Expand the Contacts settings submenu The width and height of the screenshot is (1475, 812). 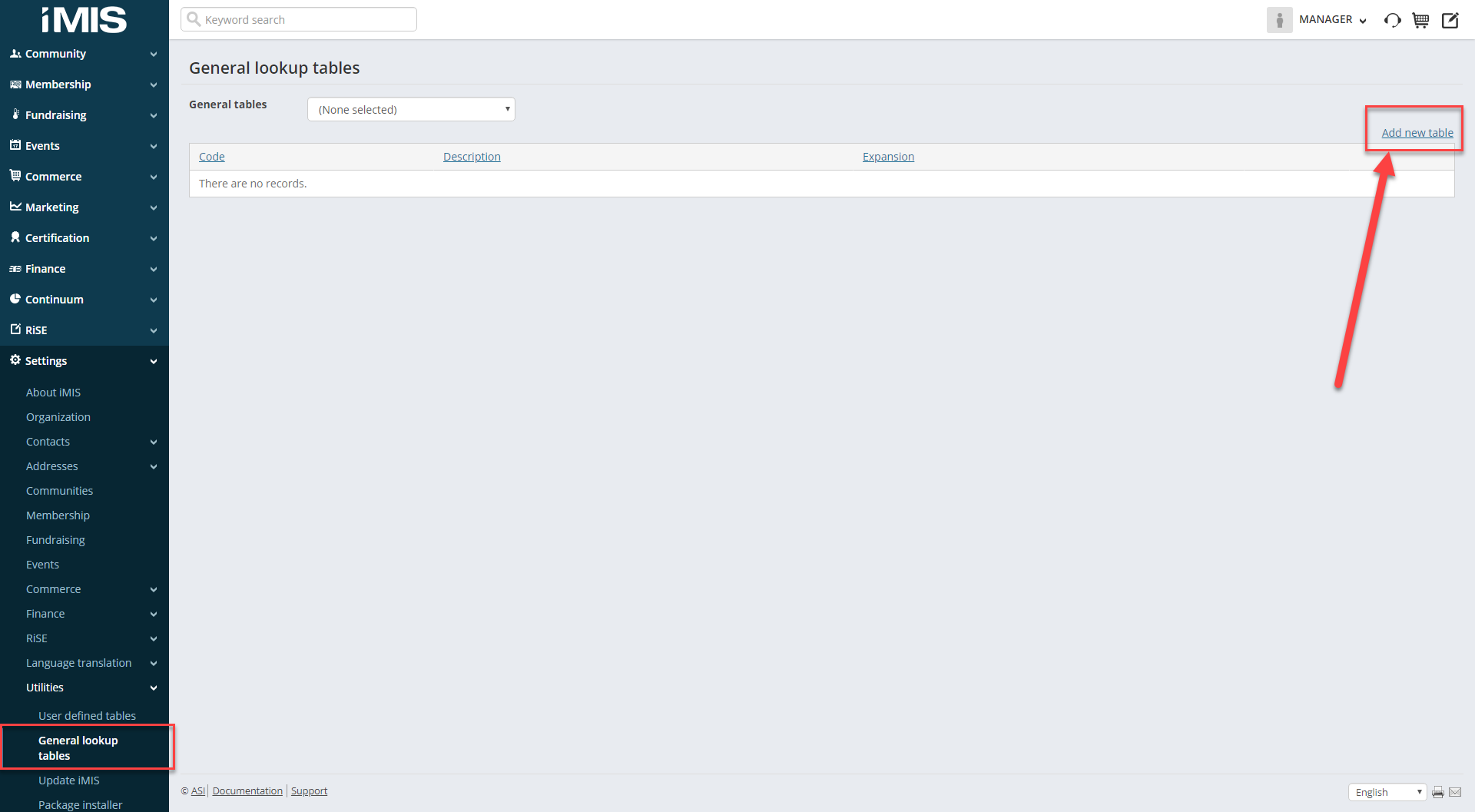coord(154,442)
